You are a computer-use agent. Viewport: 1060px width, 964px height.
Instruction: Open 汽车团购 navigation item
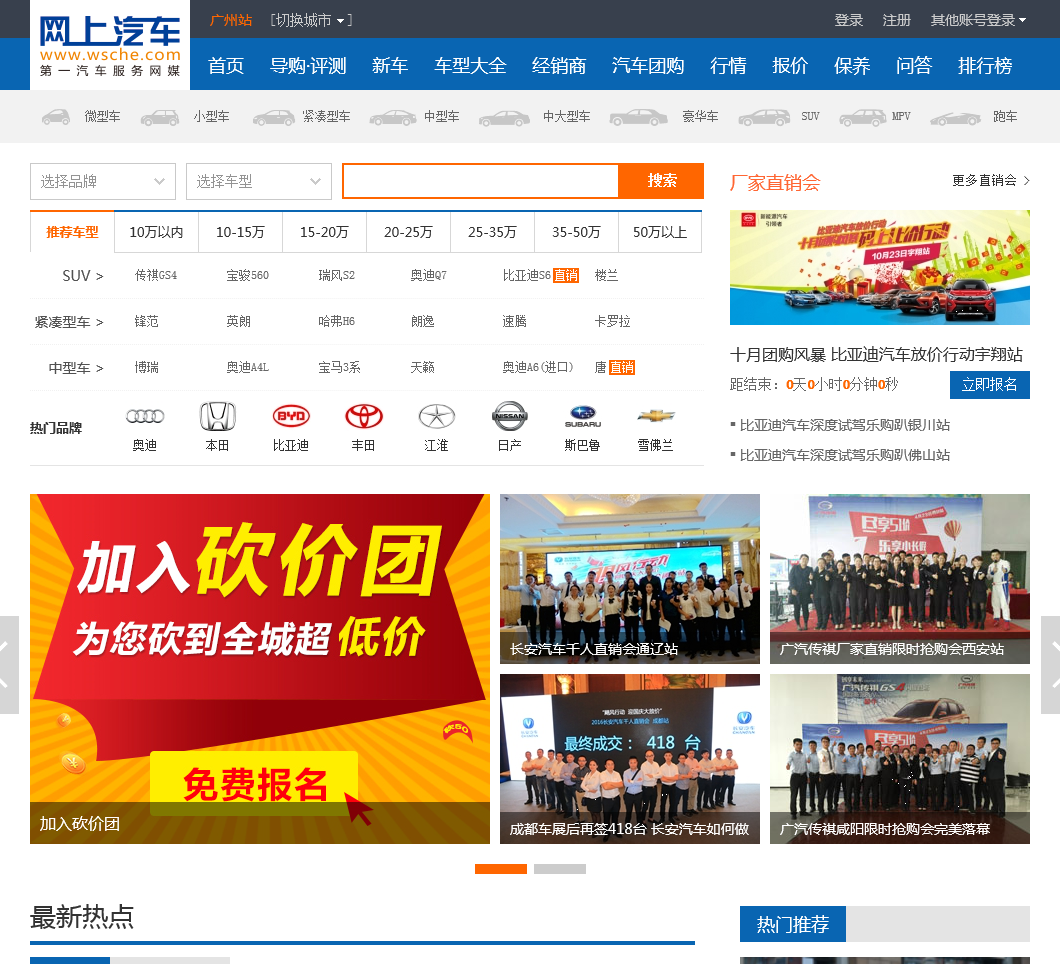648,66
